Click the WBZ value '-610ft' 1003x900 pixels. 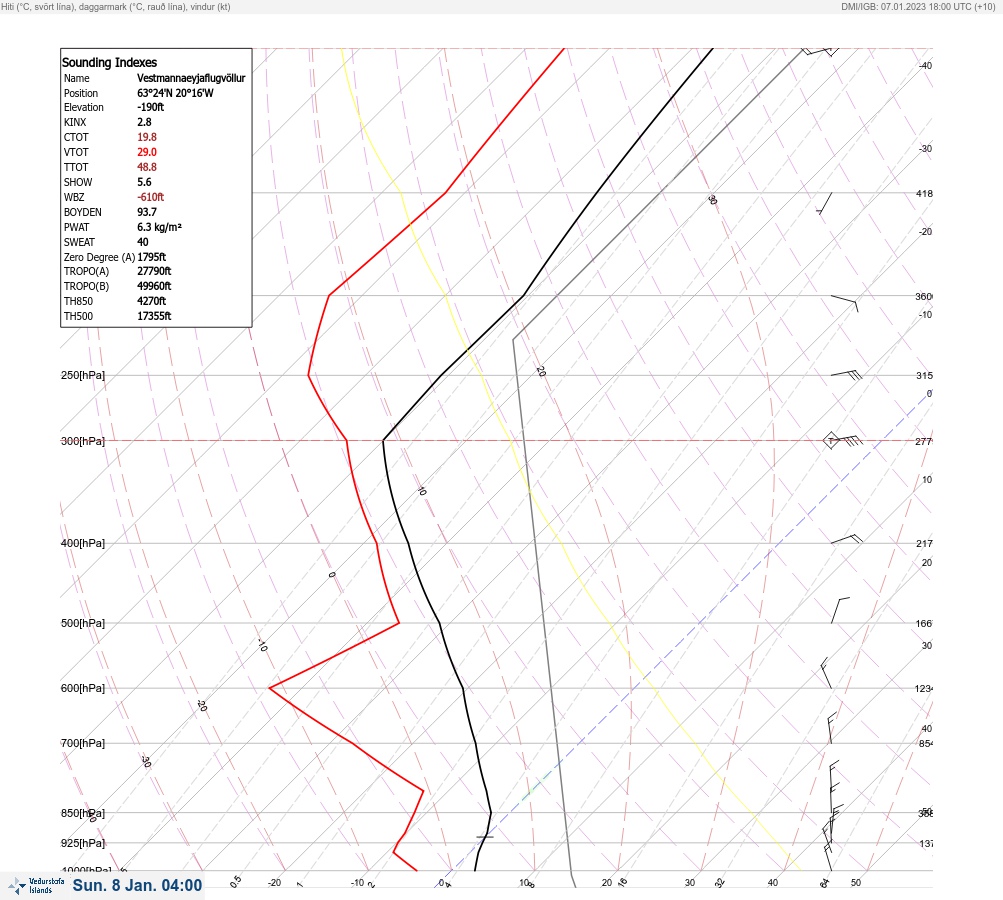[150, 197]
